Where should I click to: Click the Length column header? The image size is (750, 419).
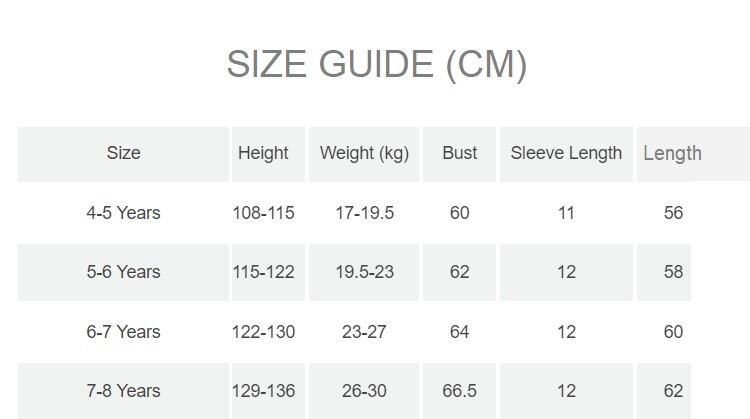(672, 153)
